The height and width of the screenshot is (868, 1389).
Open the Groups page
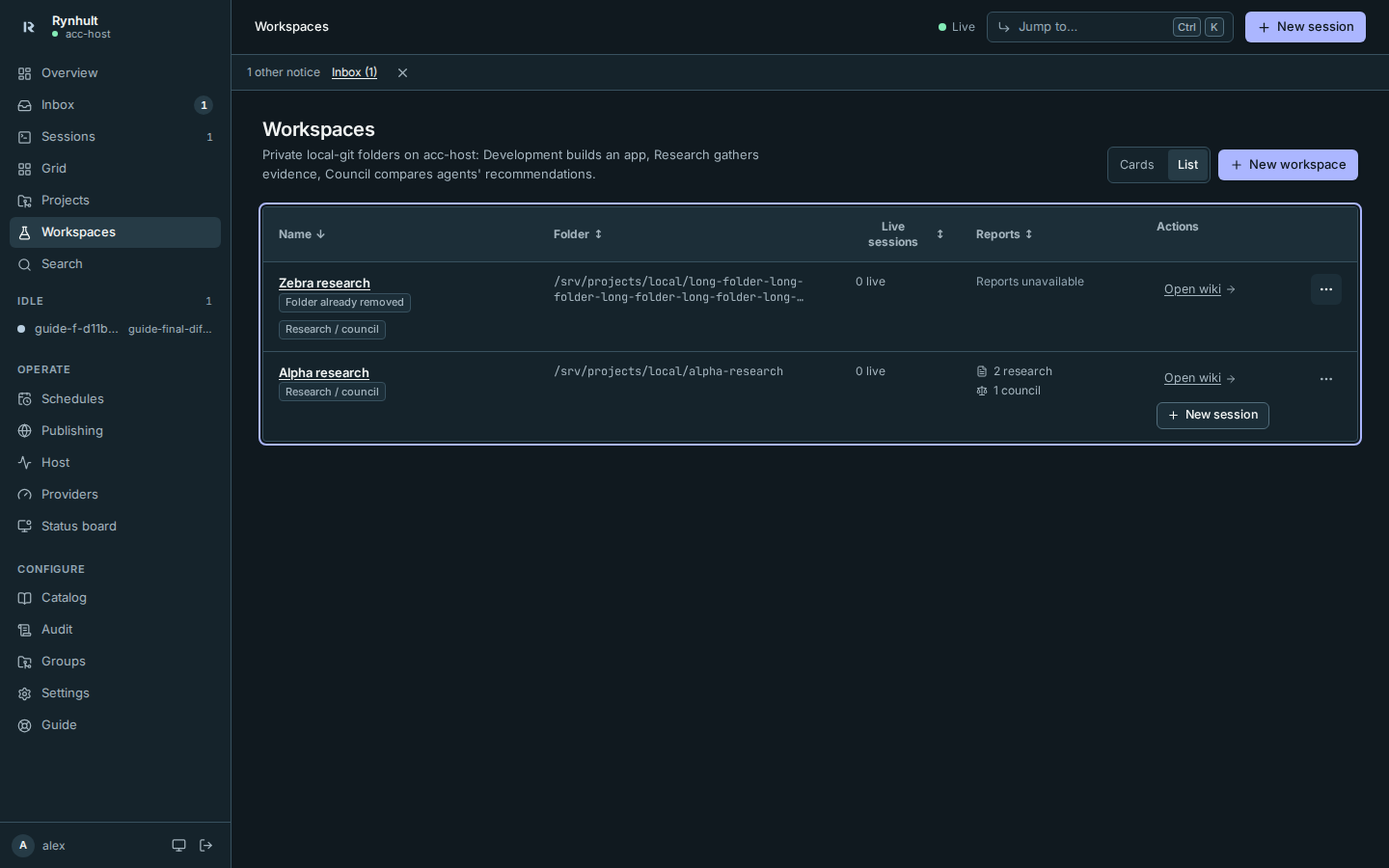(115, 662)
